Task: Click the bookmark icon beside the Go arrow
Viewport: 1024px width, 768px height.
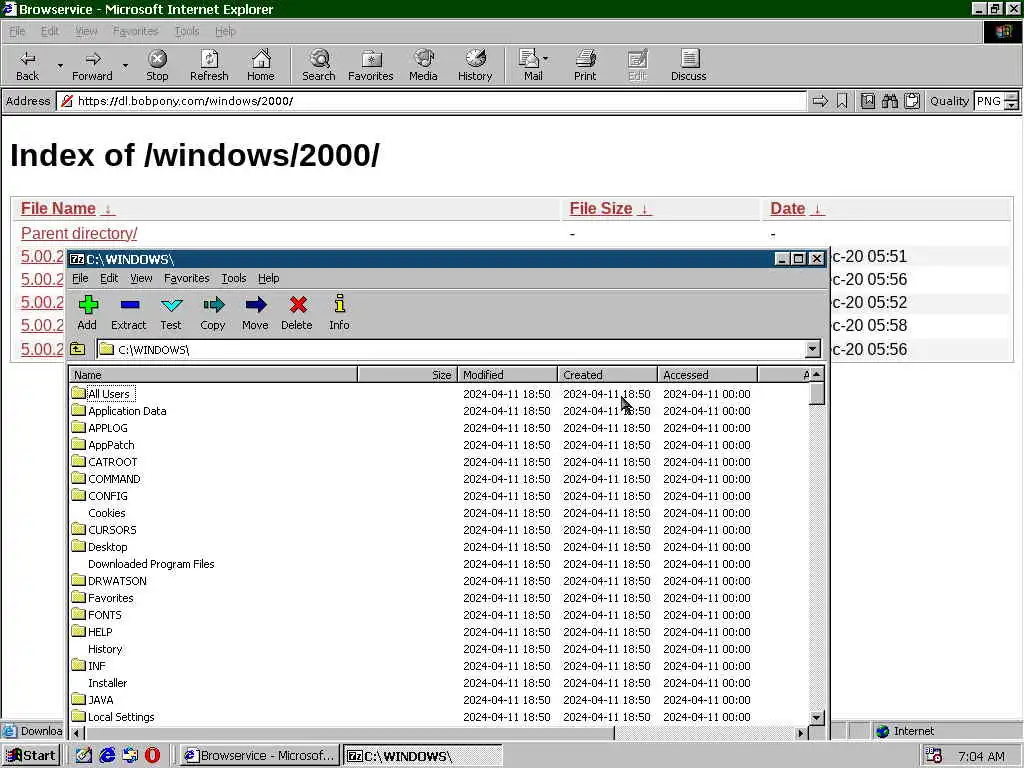Action: (x=842, y=101)
